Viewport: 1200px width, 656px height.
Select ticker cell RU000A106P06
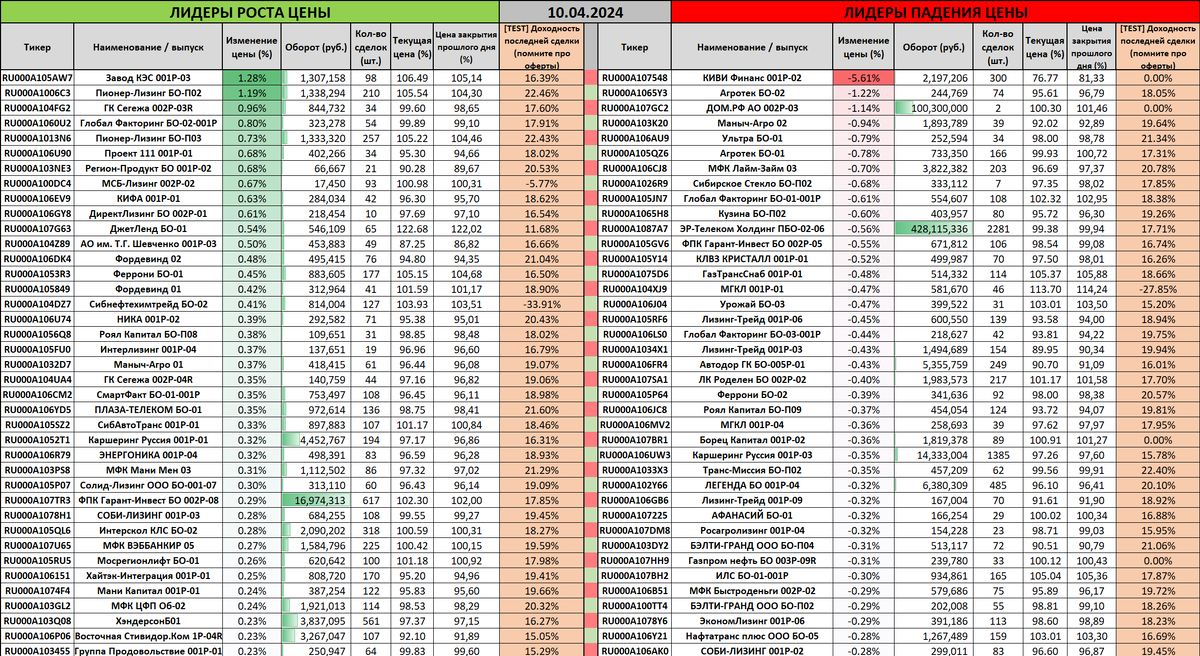37,636
